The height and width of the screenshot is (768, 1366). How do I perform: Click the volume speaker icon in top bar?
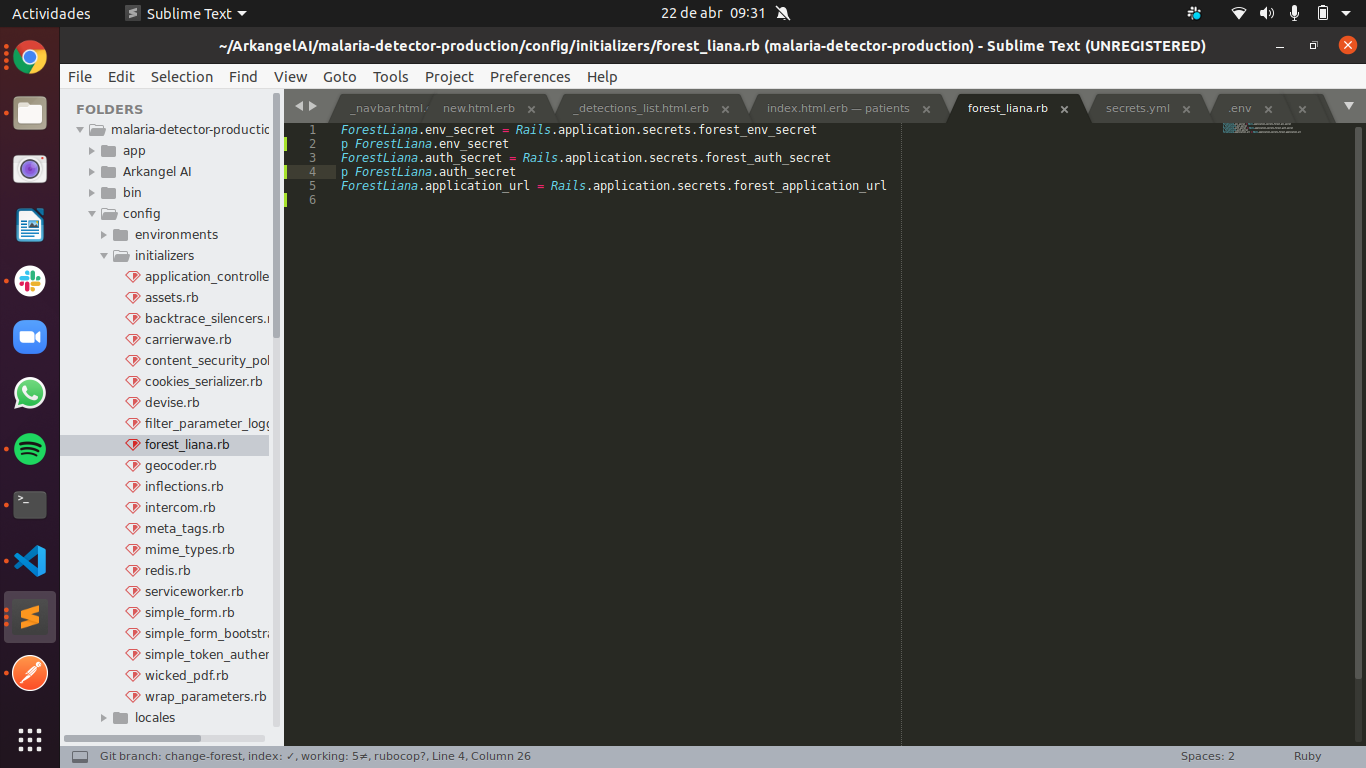[1267, 13]
